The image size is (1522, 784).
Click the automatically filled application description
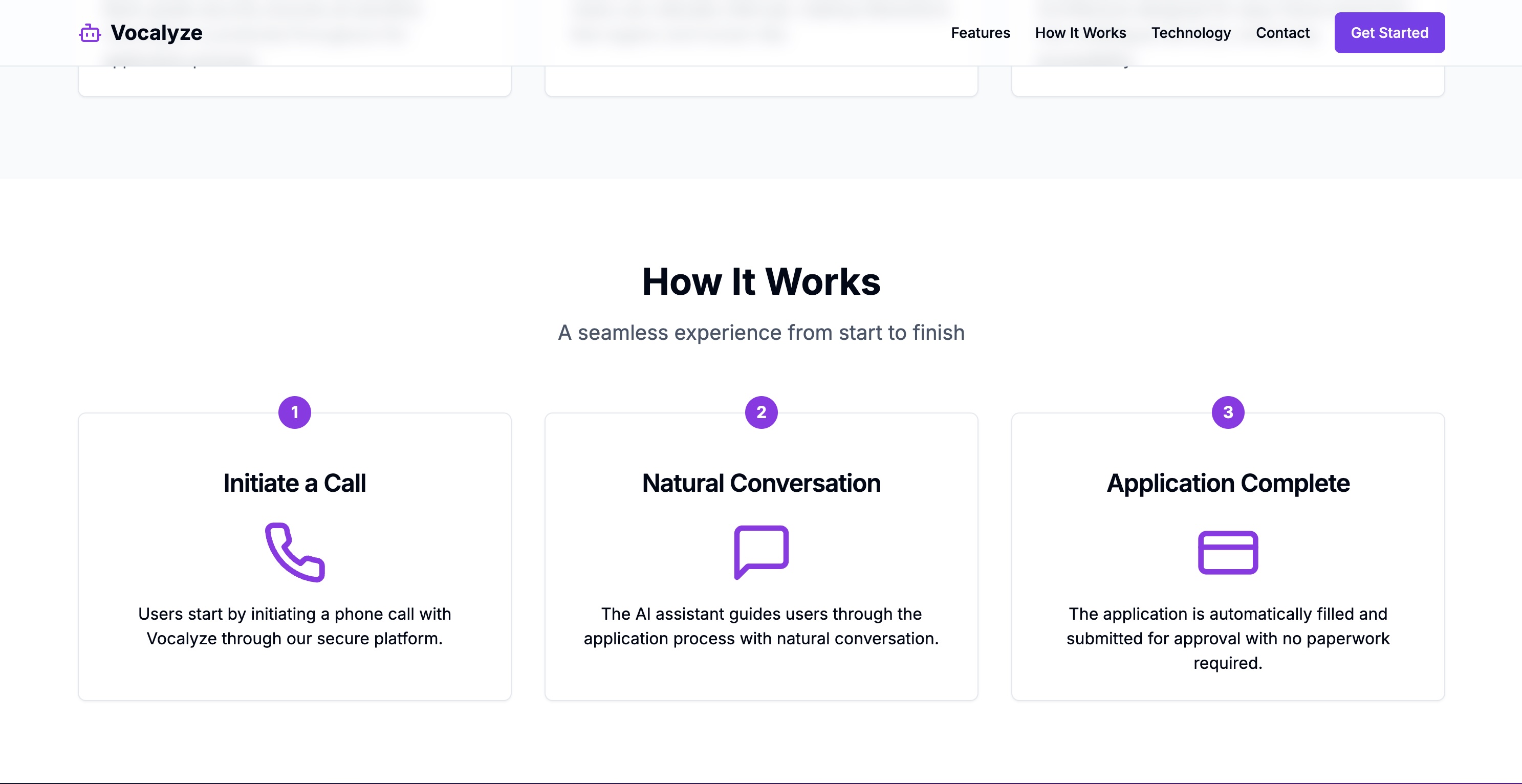1228,638
